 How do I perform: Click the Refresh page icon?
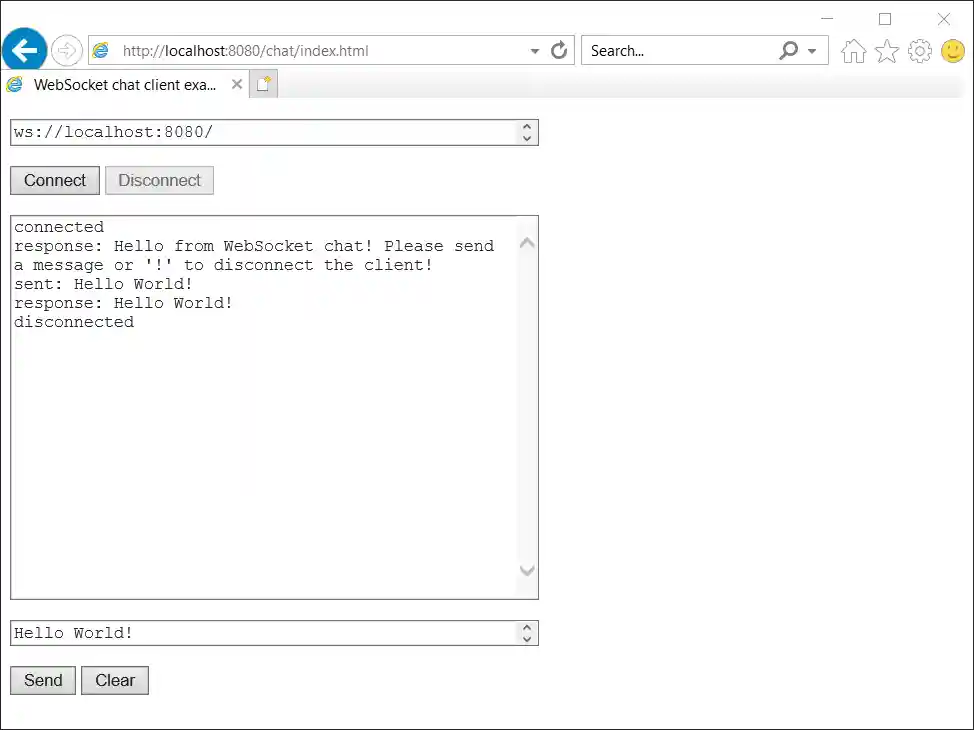click(x=559, y=50)
